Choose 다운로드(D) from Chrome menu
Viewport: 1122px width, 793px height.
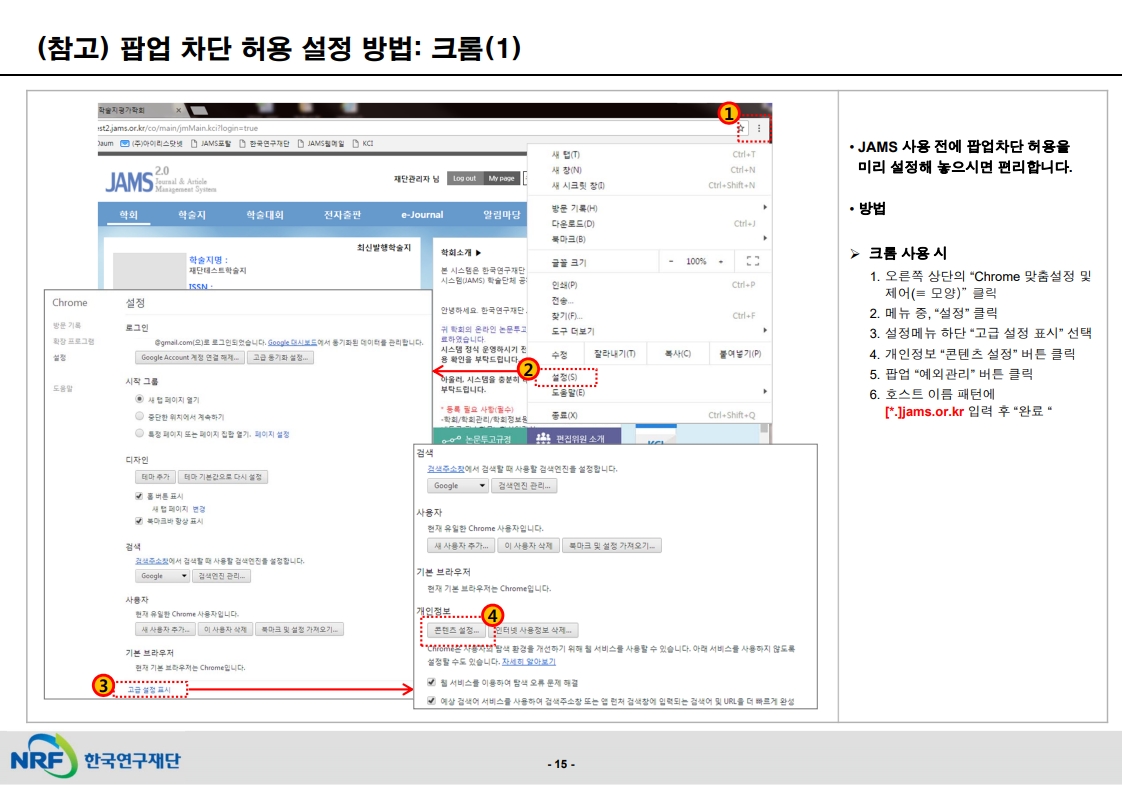coord(650,224)
